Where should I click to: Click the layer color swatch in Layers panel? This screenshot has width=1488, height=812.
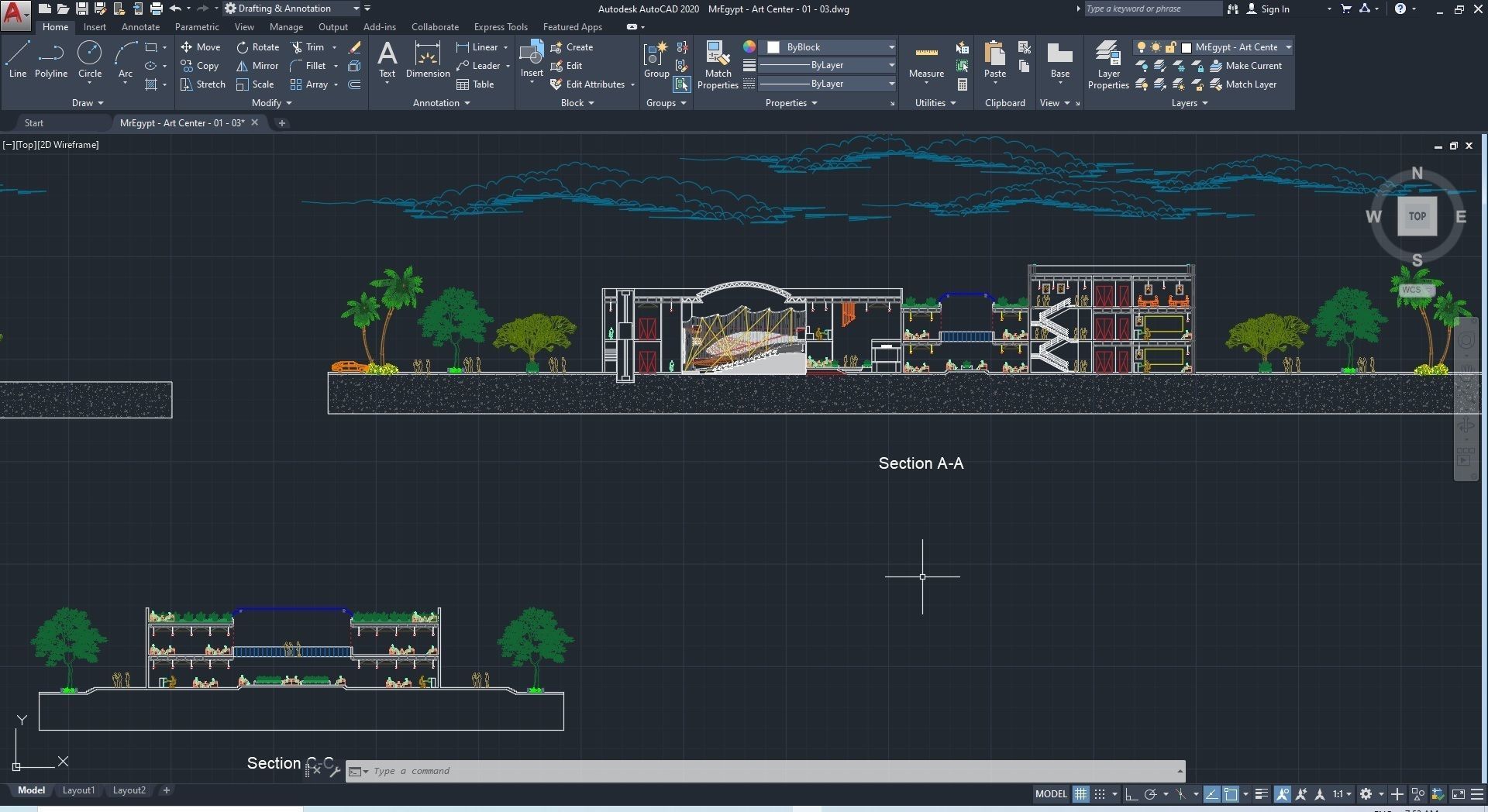click(1186, 47)
